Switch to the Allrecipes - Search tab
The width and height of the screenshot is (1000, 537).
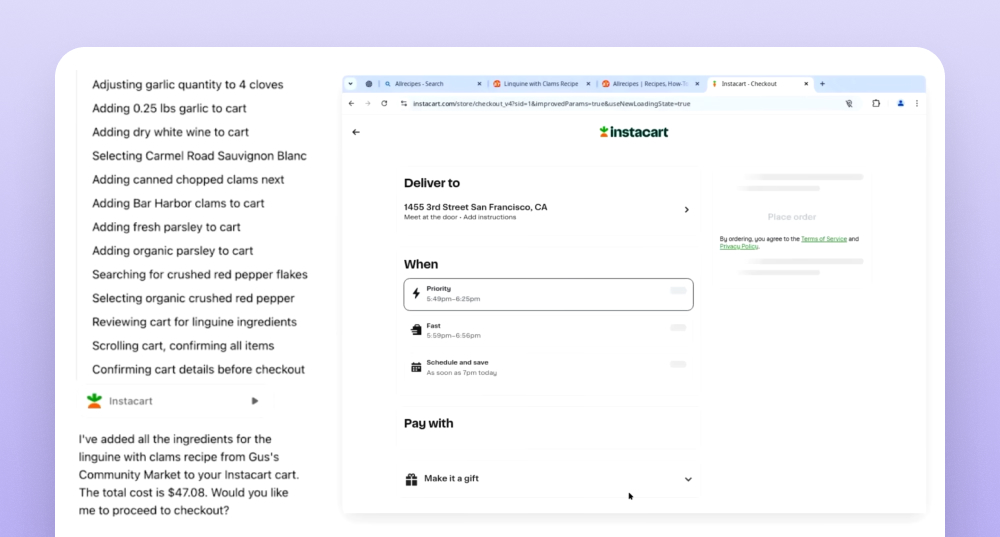(x=433, y=84)
